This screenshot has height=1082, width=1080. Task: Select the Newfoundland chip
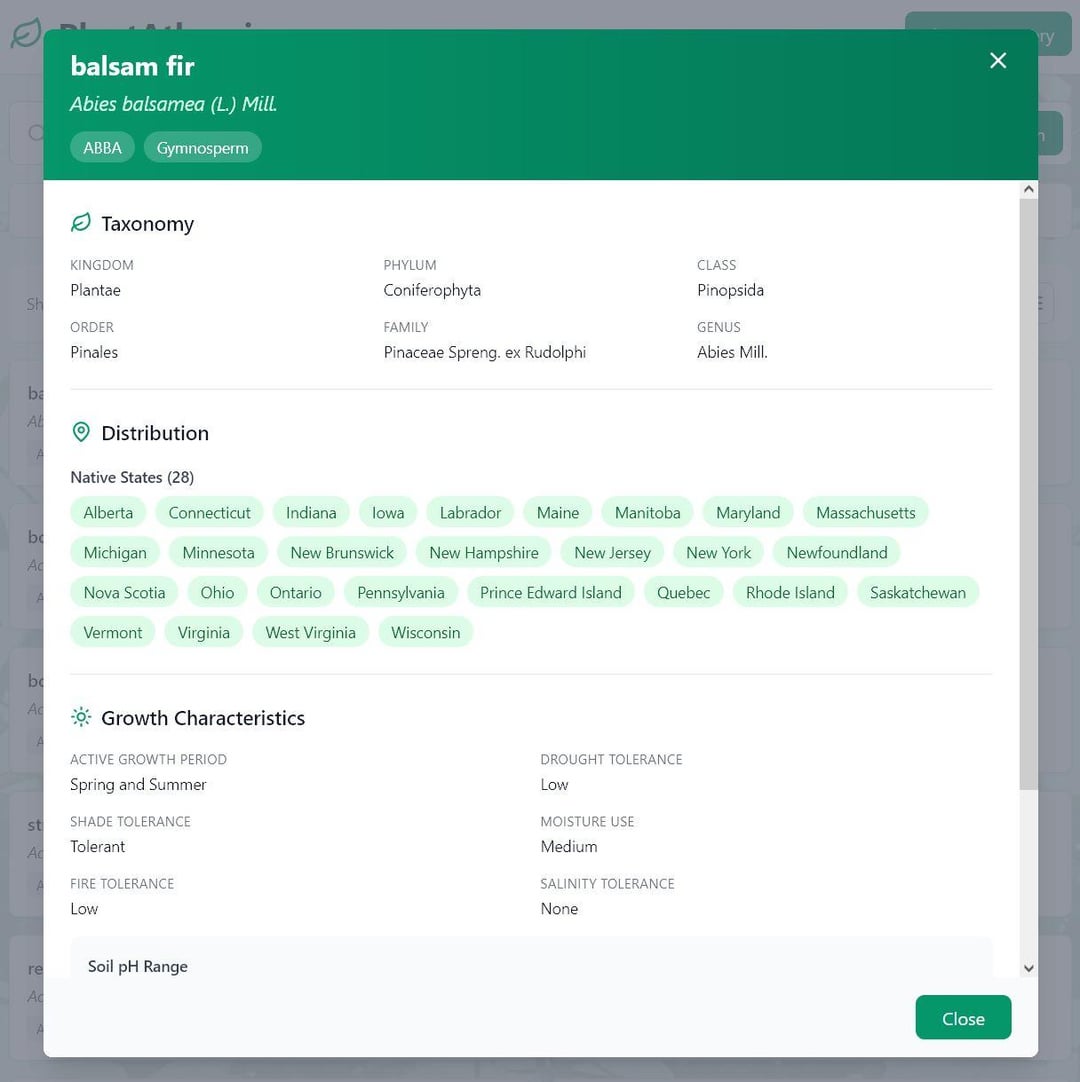tap(836, 553)
